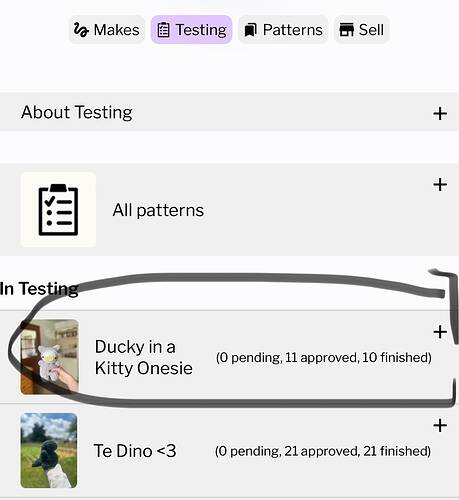Click the Ducky in a Kitty Onesie title
This screenshot has width=459, height=500.
coord(143,357)
